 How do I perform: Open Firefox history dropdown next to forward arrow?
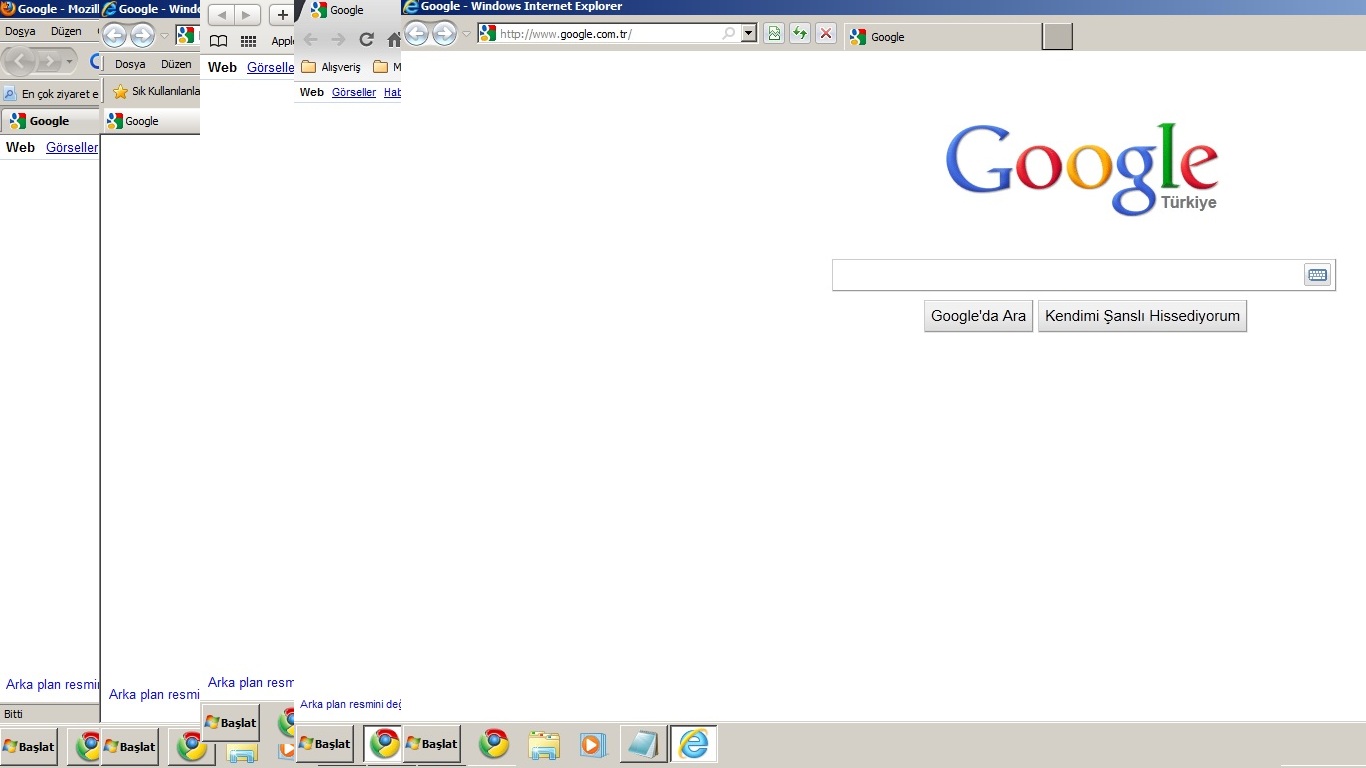(x=69, y=62)
